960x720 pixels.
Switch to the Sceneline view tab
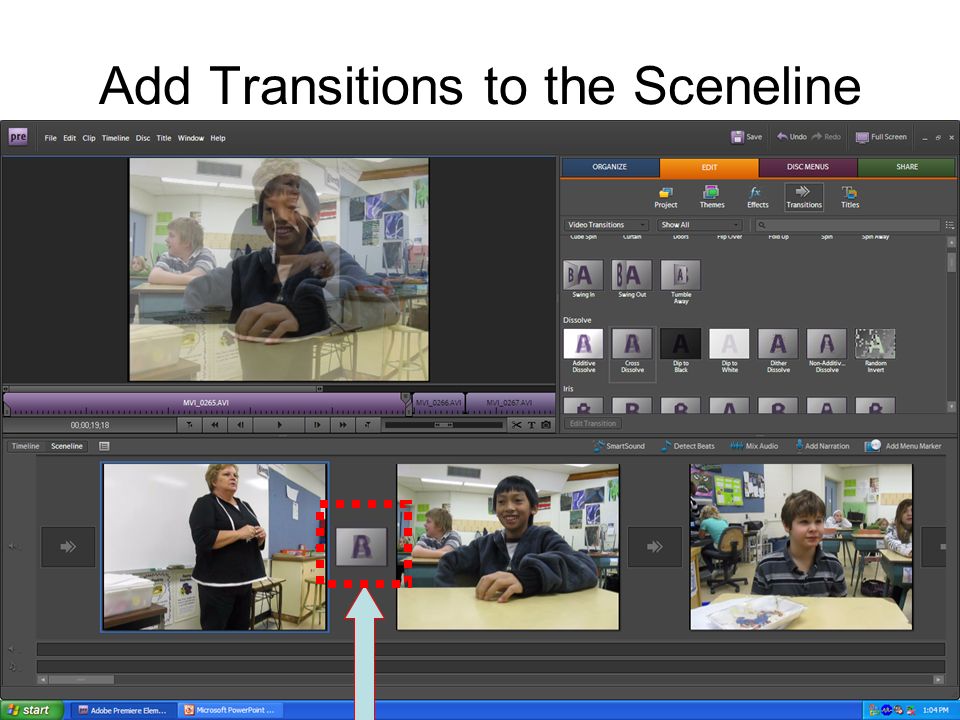tap(67, 446)
